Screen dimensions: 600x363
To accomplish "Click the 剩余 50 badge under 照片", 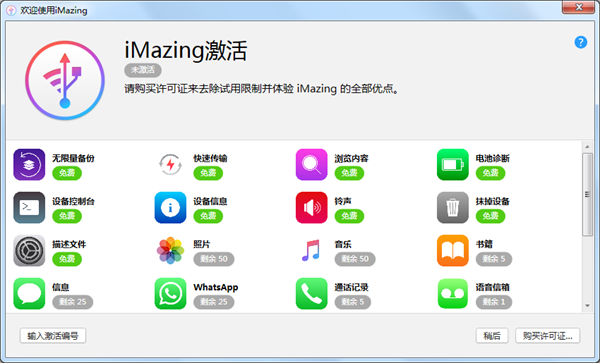I will [x=214, y=259].
